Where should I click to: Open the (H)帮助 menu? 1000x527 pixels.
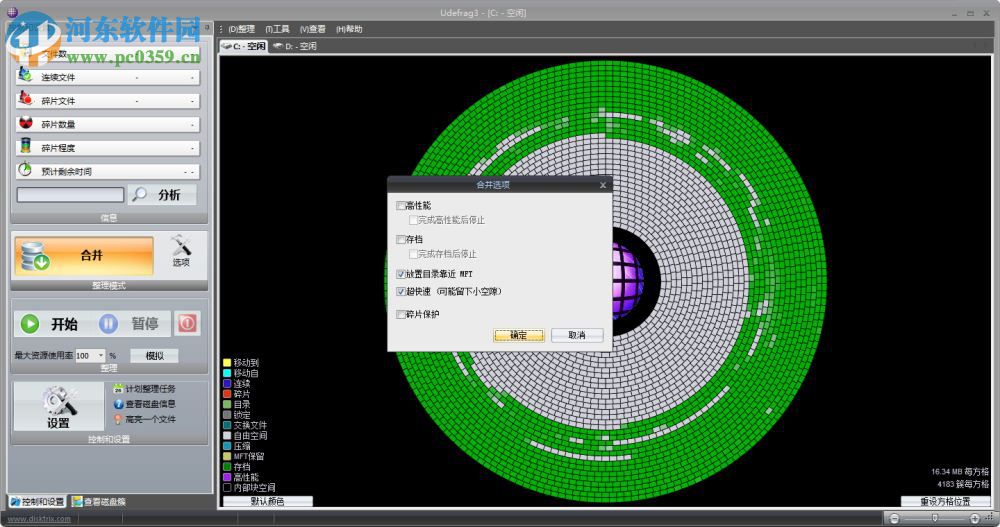coord(349,29)
